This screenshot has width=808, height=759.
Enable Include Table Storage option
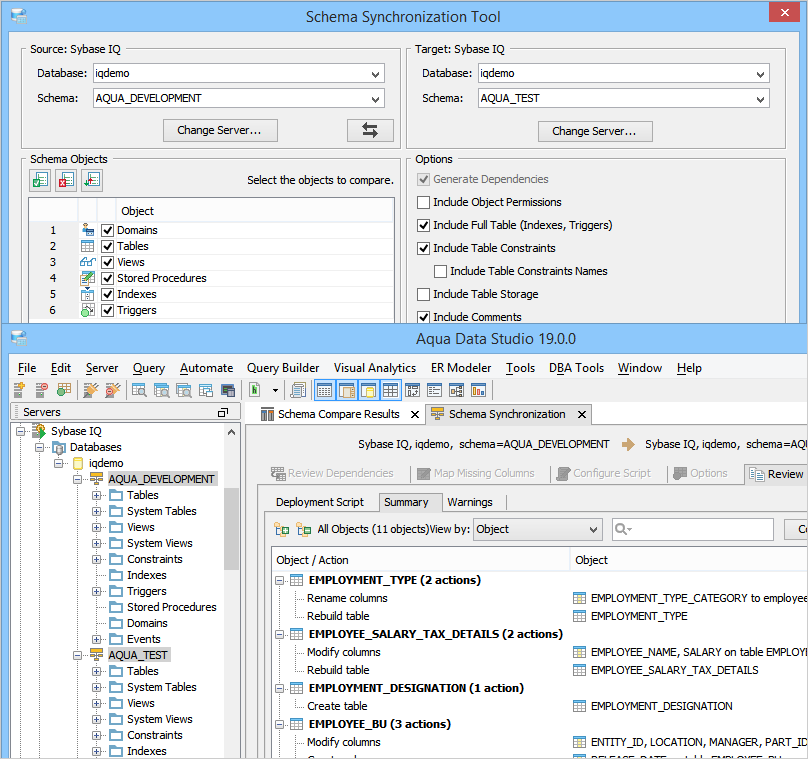click(424, 294)
